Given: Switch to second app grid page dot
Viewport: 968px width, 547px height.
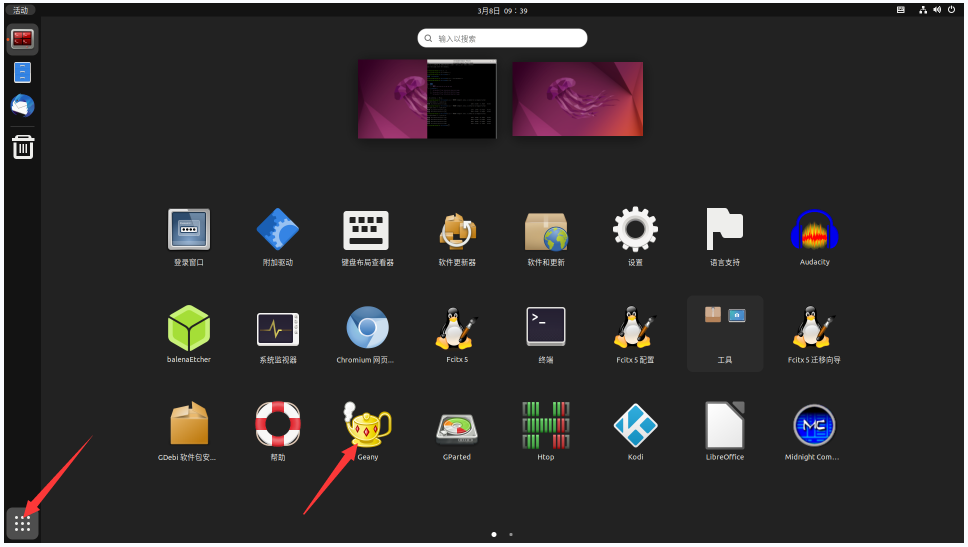Looking at the screenshot, I should point(511,535).
